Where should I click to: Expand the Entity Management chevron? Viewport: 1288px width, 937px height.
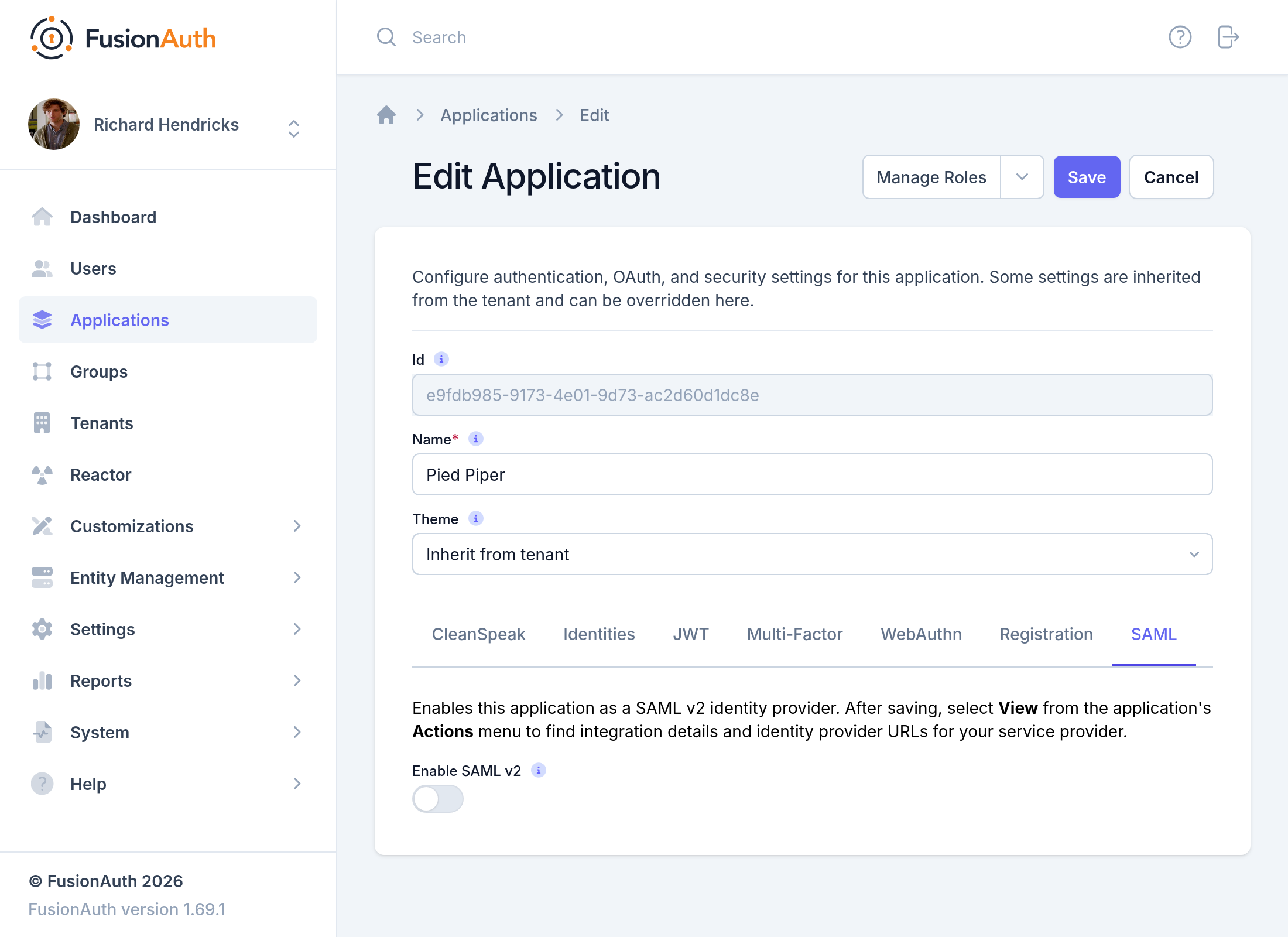[x=297, y=578]
